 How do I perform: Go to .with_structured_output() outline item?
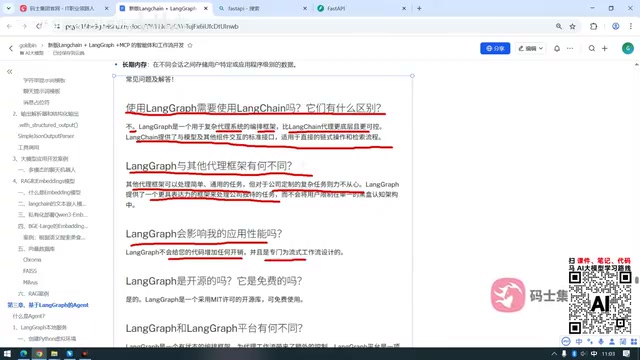[48, 125]
